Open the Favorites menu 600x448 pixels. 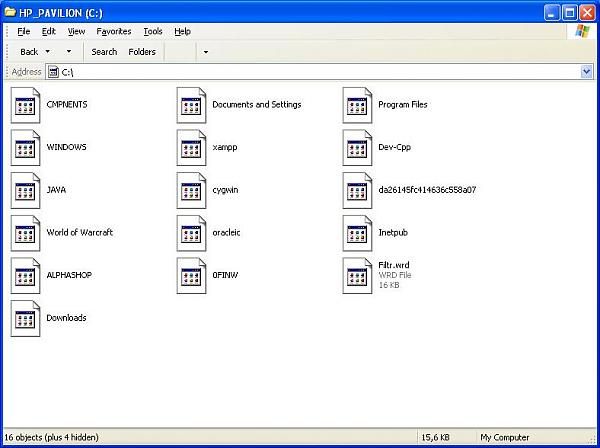click(114, 31)
